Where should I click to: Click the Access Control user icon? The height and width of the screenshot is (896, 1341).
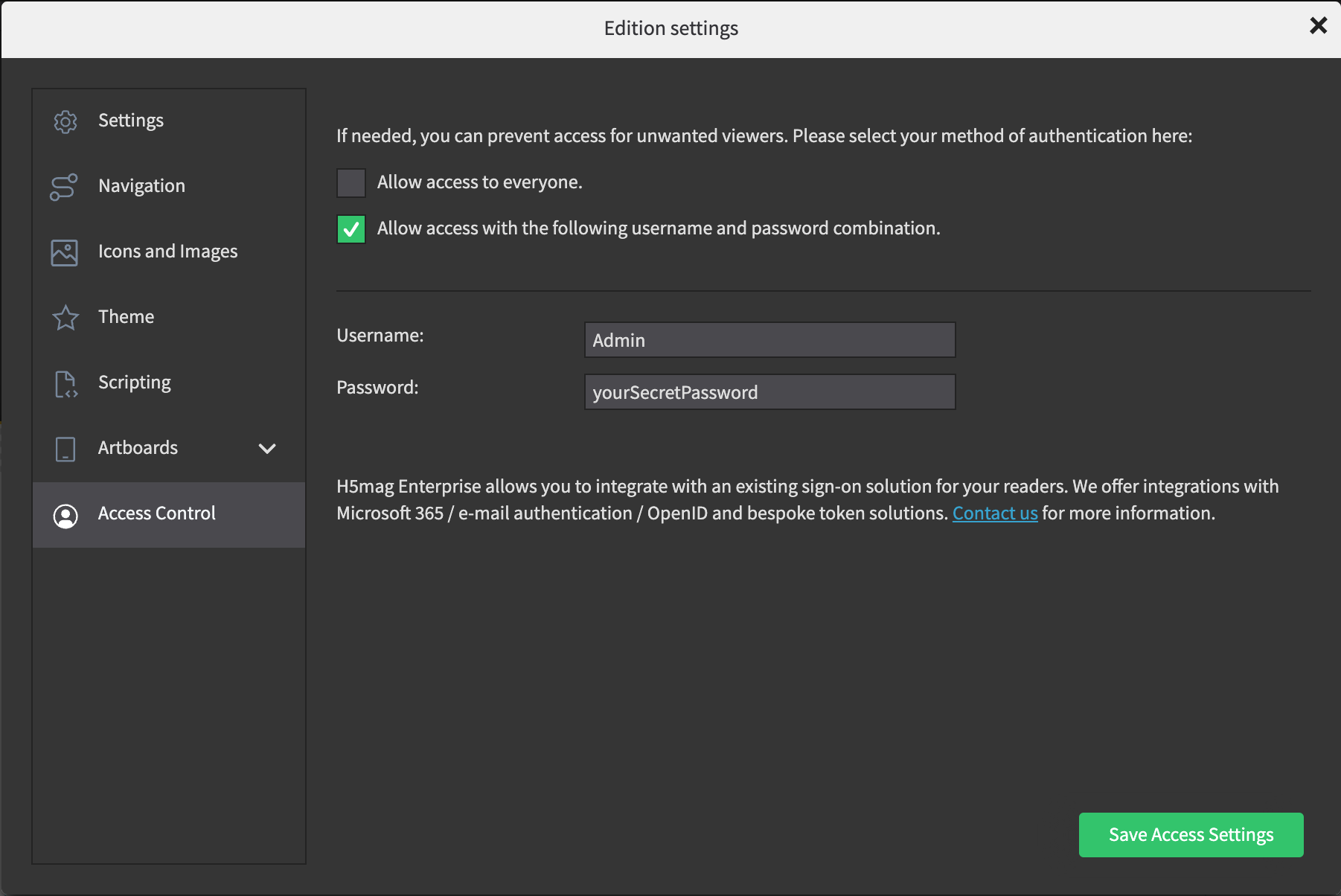click(65, 515)
